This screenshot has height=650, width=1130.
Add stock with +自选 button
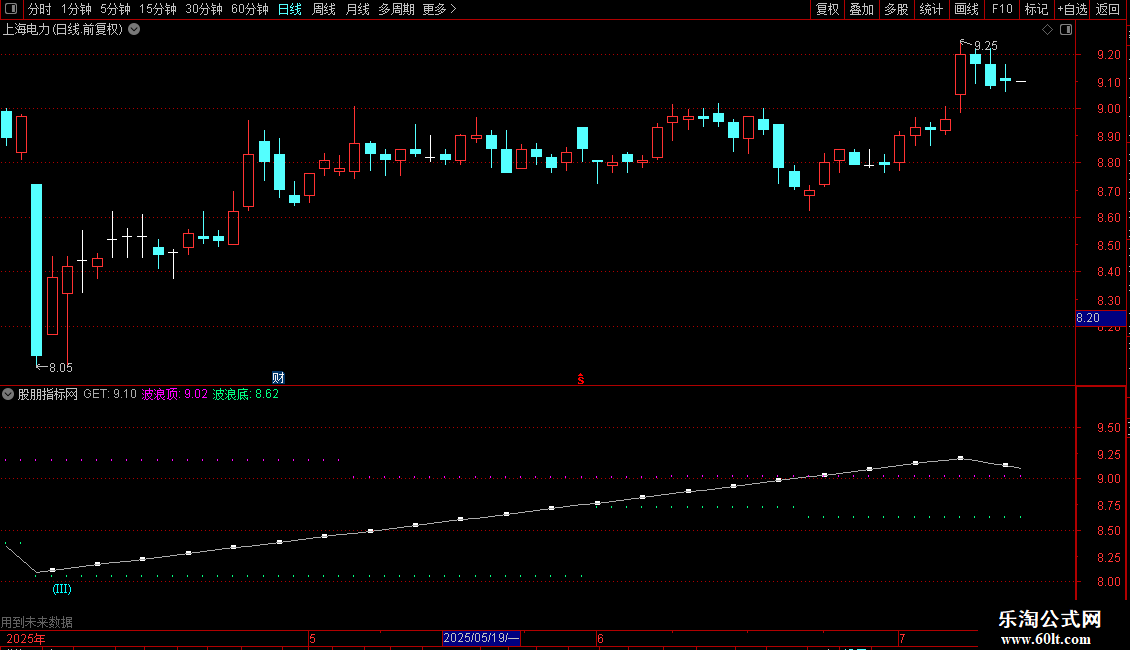coord(1072,9)
